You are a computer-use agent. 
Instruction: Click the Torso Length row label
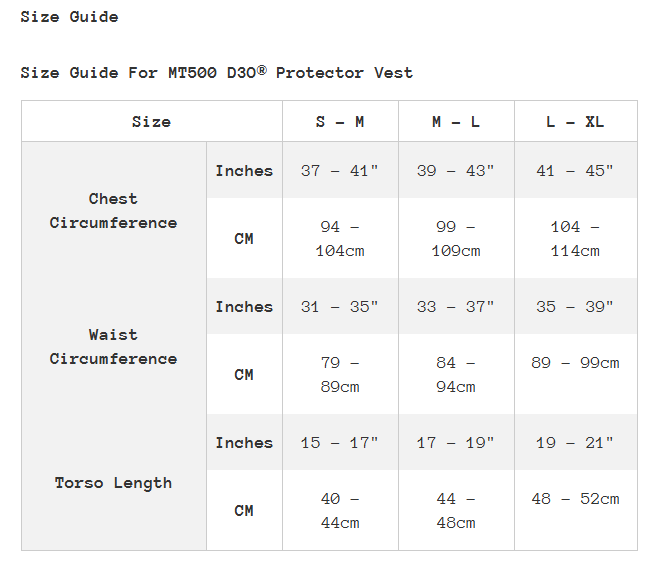coord(113,483)
